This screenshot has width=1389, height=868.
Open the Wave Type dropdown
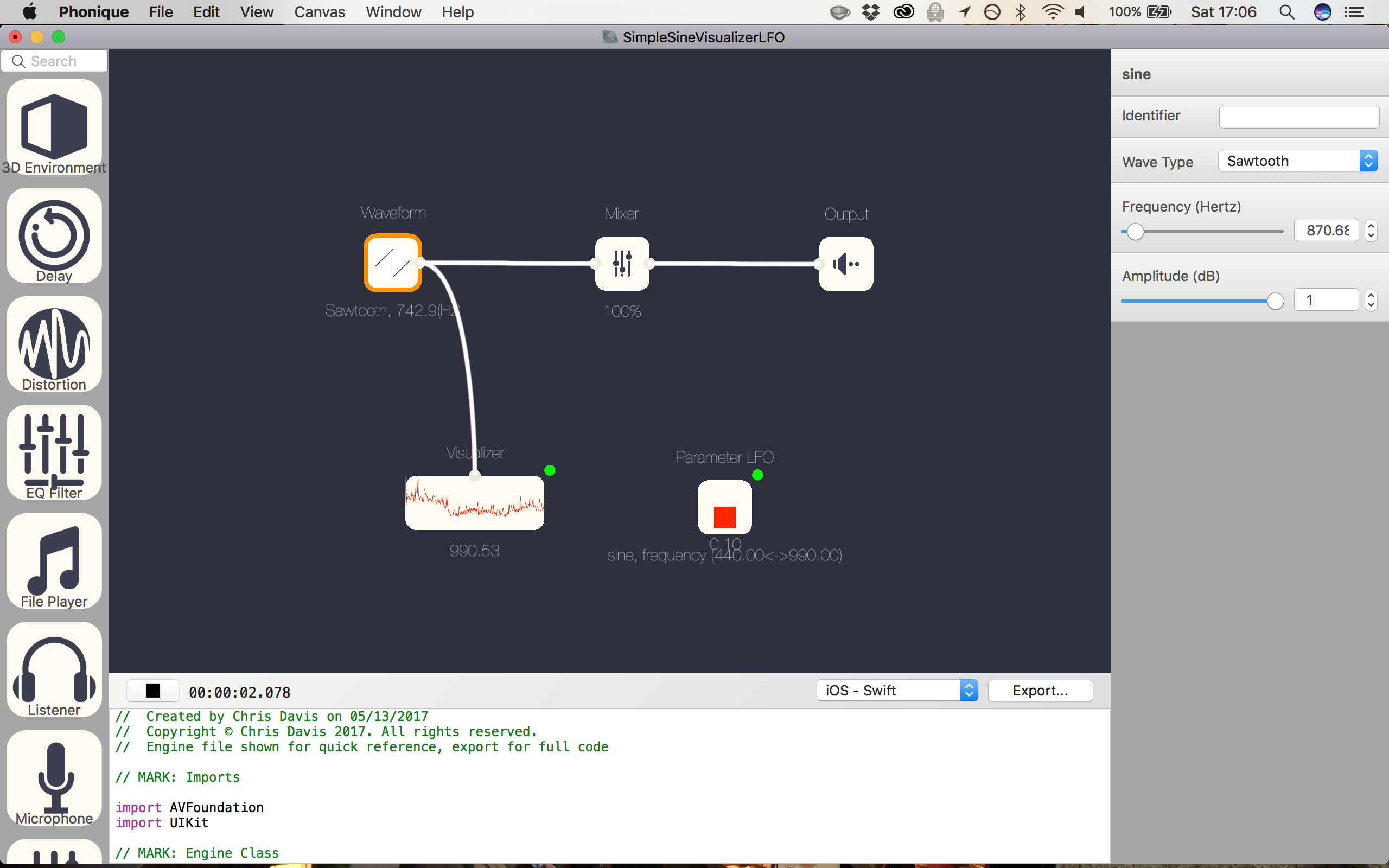tap(1298, 161)
